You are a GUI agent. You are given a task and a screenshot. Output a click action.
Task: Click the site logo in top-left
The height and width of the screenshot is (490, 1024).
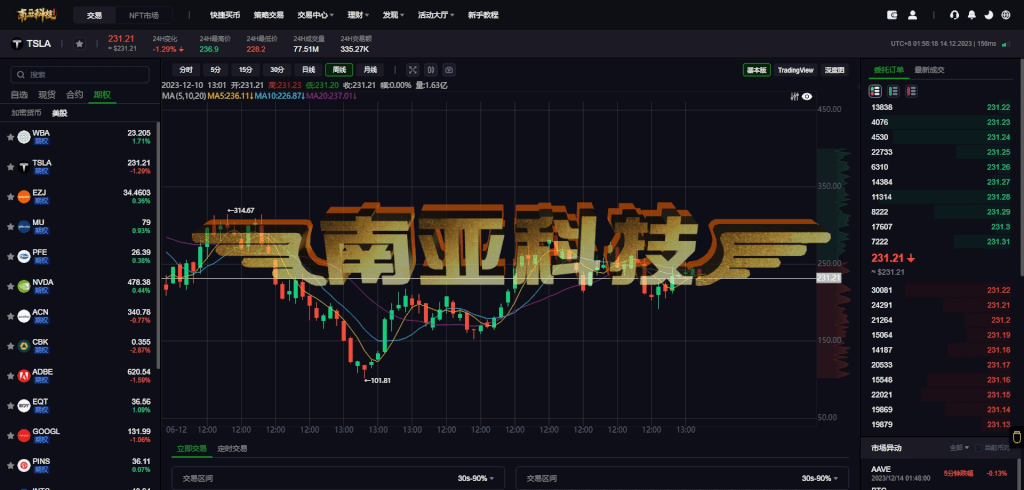coord(37,14)
